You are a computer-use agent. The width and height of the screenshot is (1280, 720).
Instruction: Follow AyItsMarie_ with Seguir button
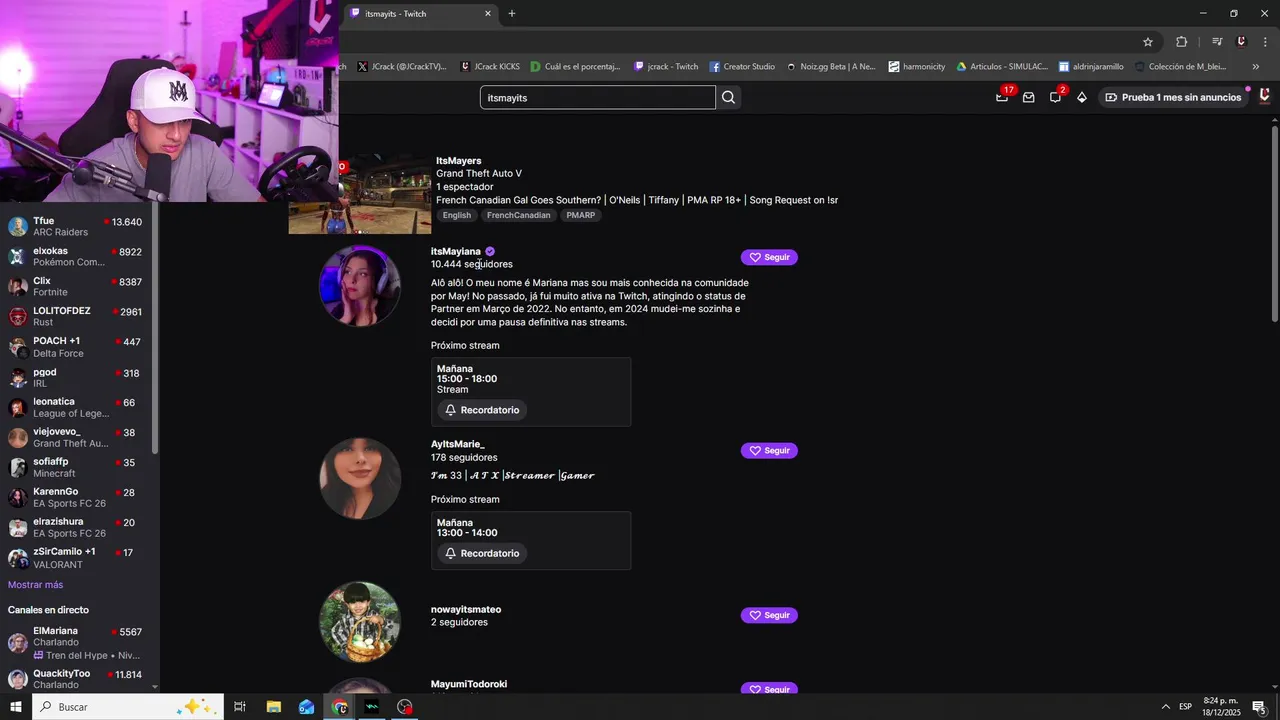pyautogui.click(x=769, y=451)
